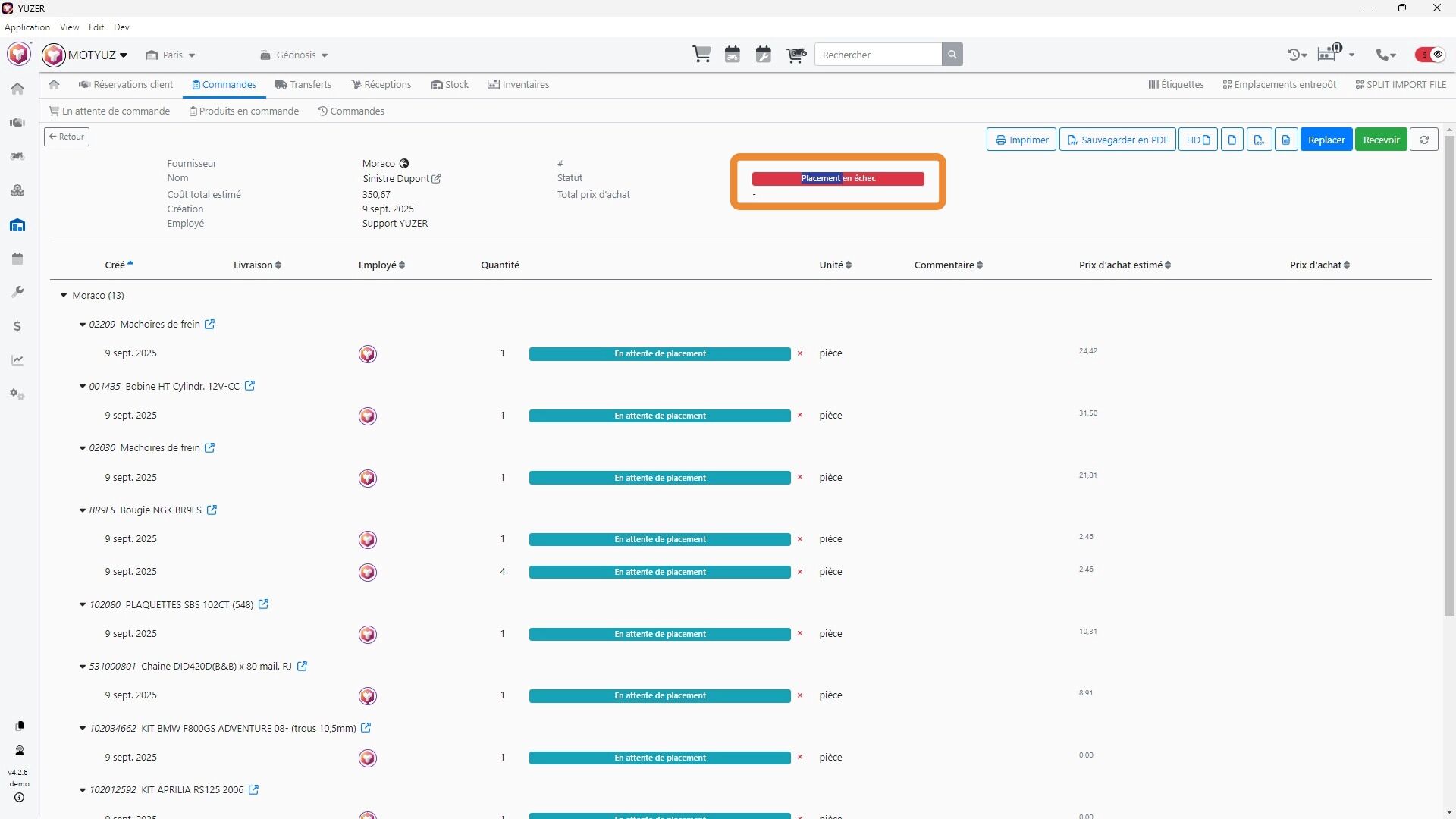
Task: Open the phone call menu icon
Action: point(1385,55)
